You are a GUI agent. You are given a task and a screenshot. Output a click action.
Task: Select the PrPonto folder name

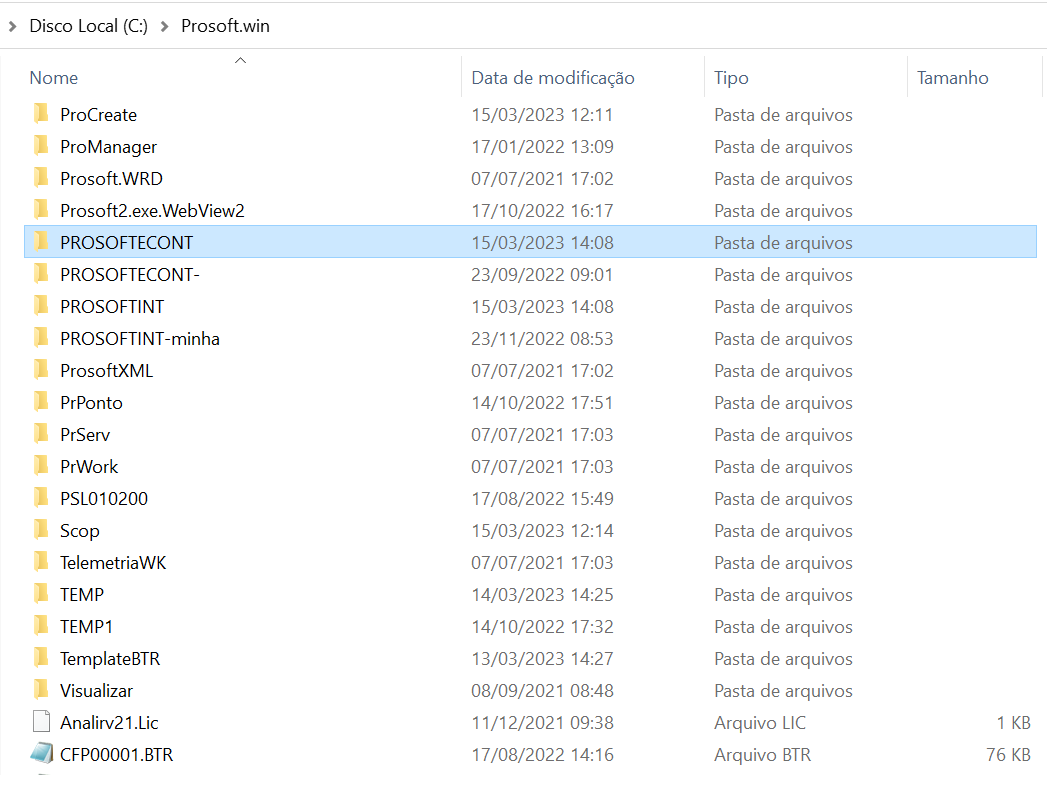91,403
